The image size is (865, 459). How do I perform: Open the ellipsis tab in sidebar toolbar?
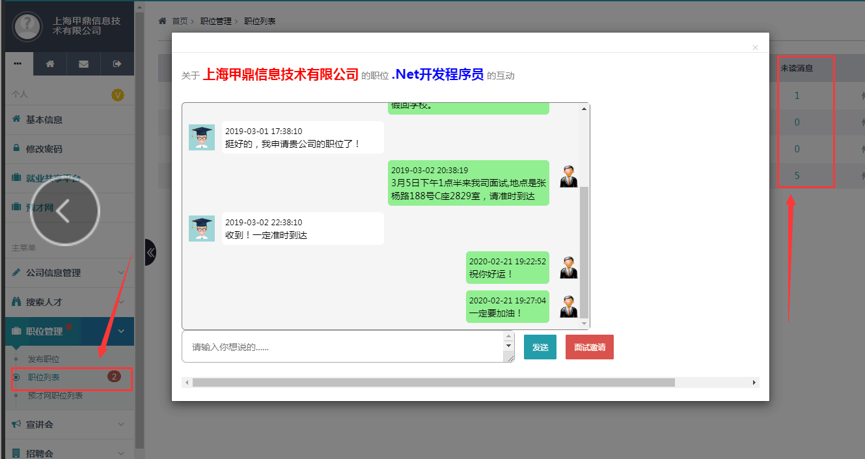point(18,63)
